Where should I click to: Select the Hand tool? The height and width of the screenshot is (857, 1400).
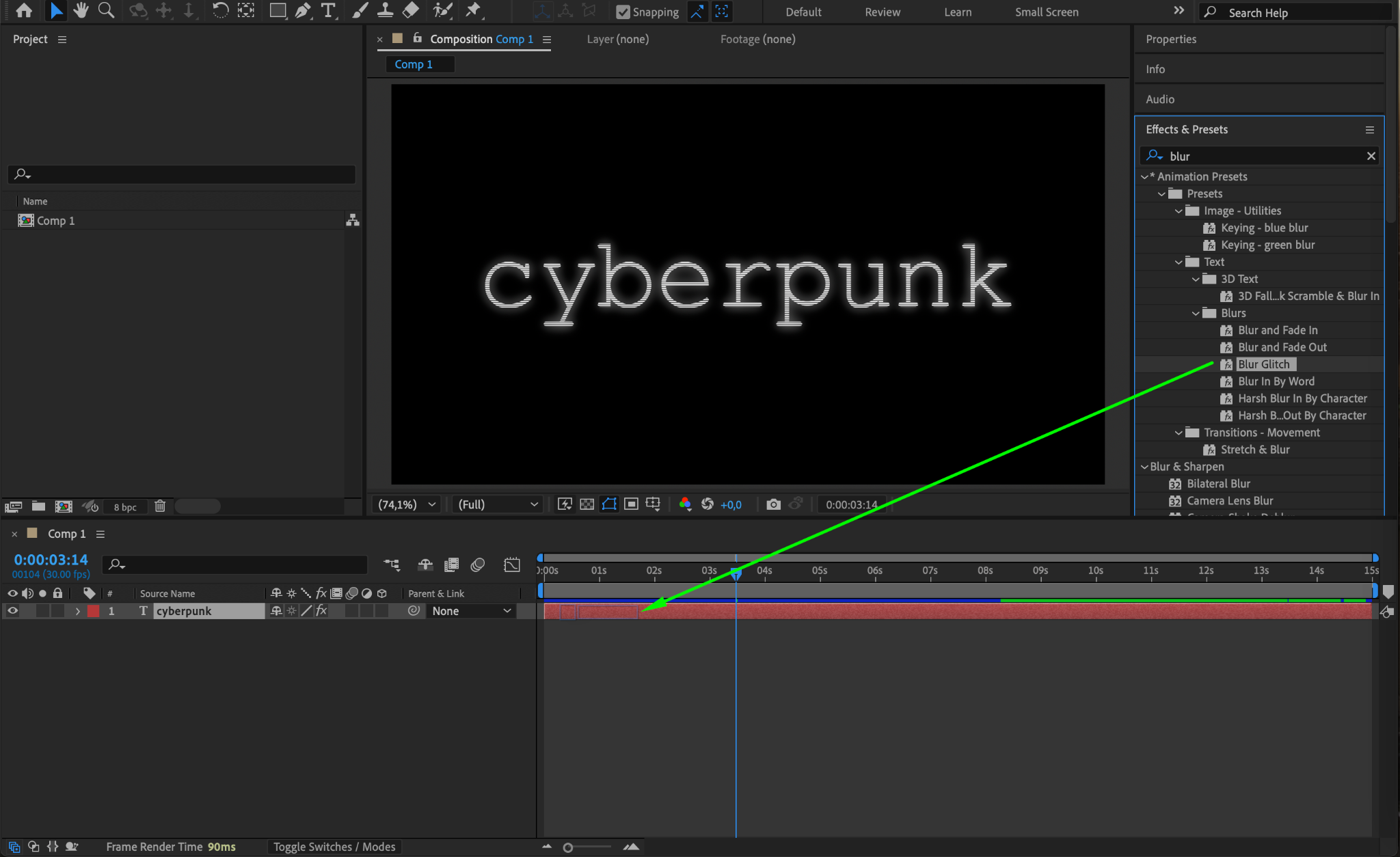(x=81, y=10)
